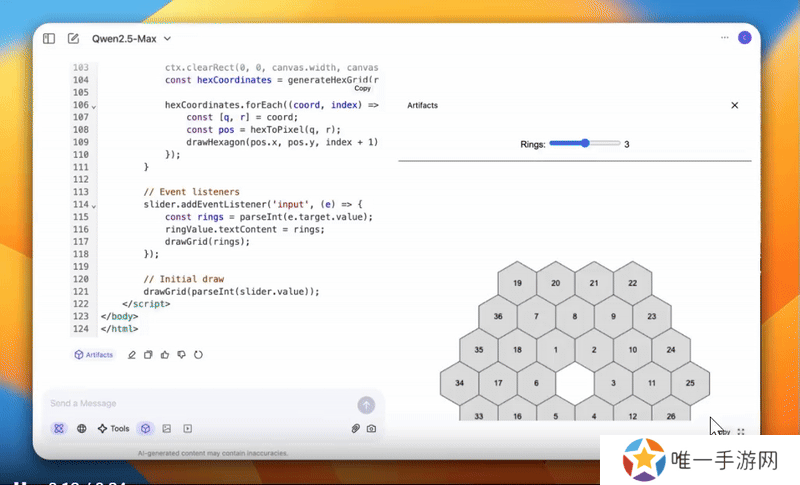Screen dimensions: 800x485
Task: Click the Copy button above the code
Action: pyautogui.click(x=362, y=88)
